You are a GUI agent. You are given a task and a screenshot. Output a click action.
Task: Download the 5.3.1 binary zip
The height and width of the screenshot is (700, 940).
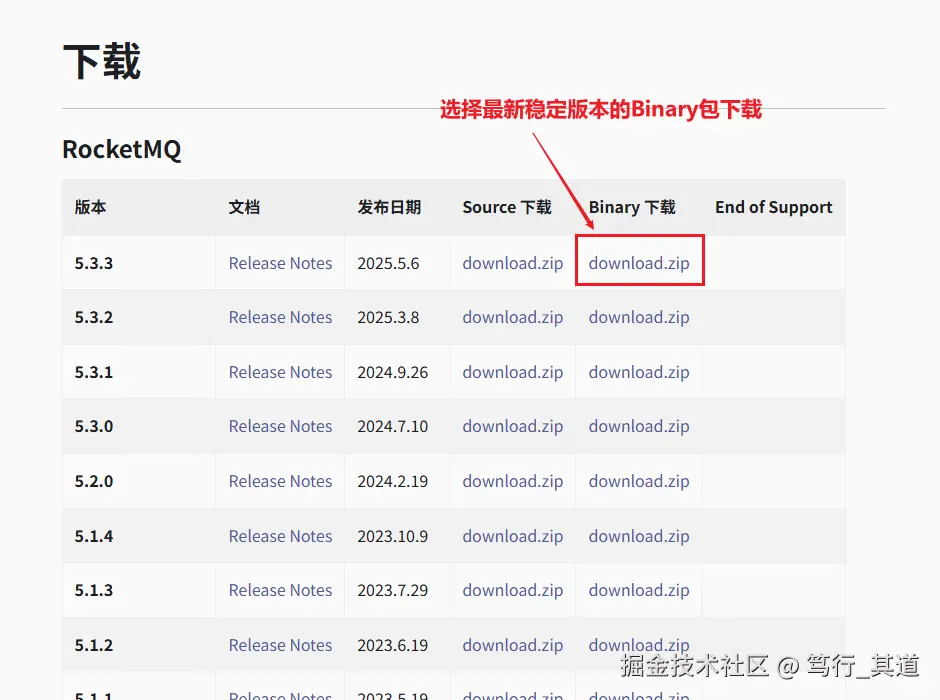click(x=639, y=372)
